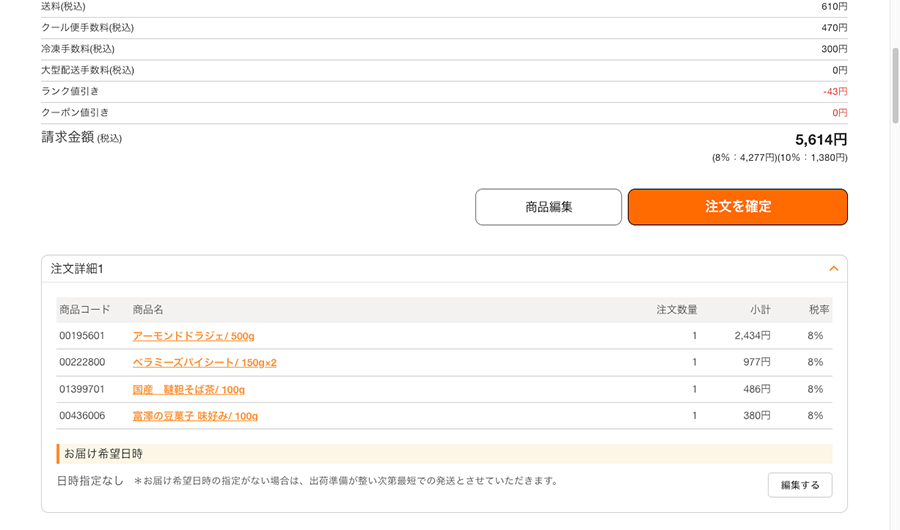Click the page vertical scrollbar thumb
900x530 pixels.
click(x=894, y=90)
